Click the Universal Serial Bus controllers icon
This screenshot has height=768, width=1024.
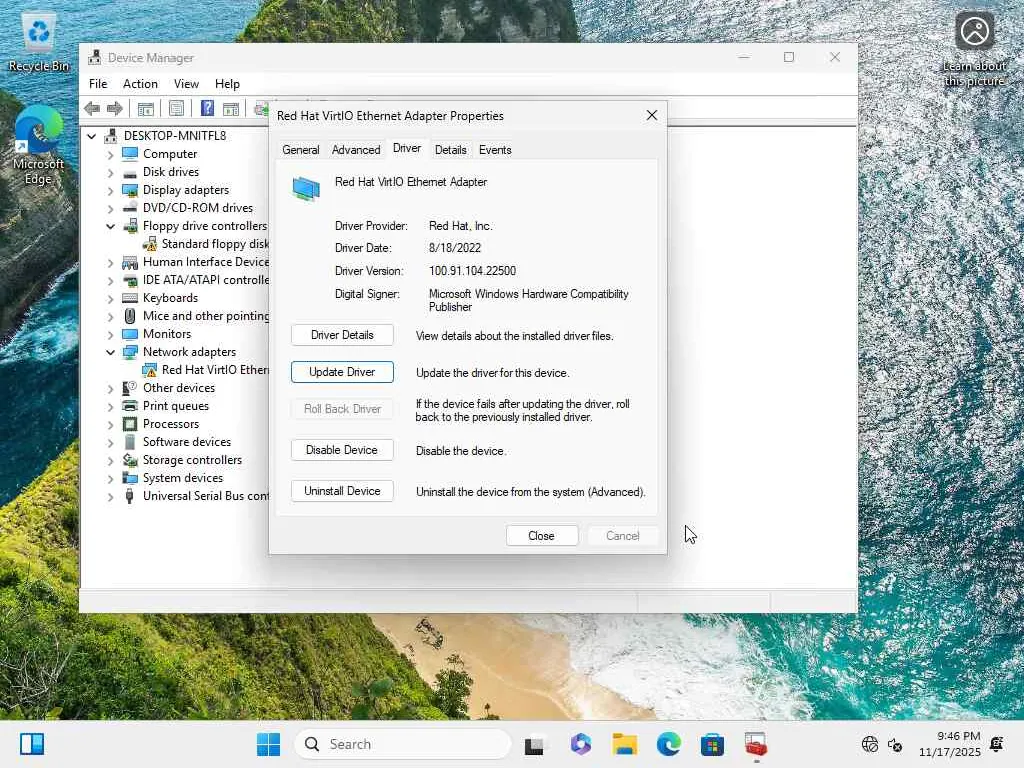tap(131, 496)
